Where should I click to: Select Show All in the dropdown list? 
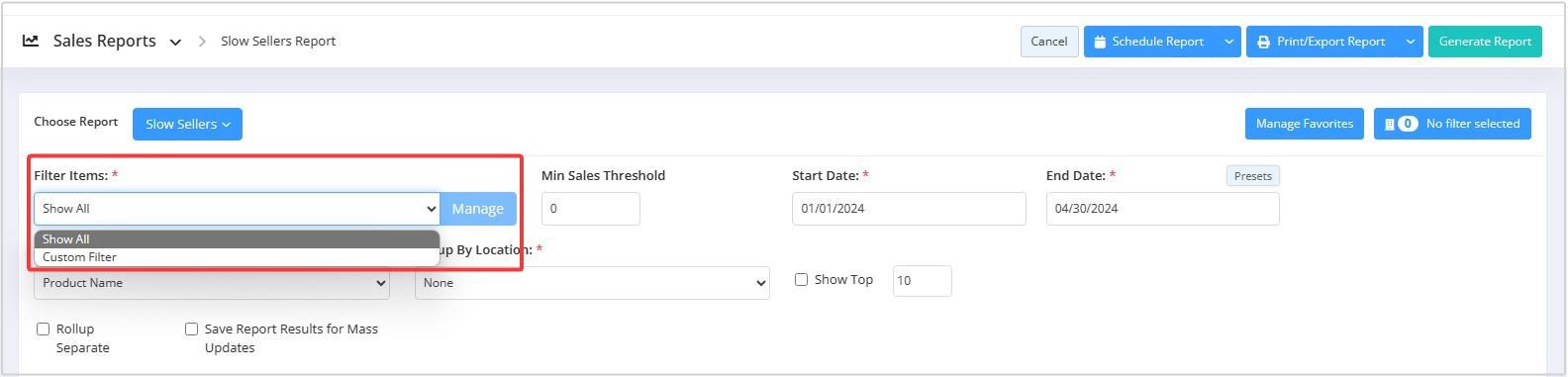[x=237, y=239]
